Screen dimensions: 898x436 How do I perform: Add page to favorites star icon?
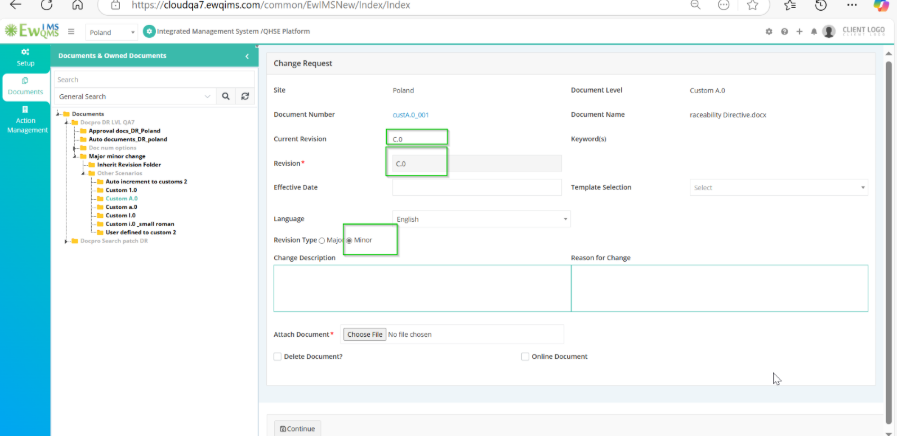point(753,5)
